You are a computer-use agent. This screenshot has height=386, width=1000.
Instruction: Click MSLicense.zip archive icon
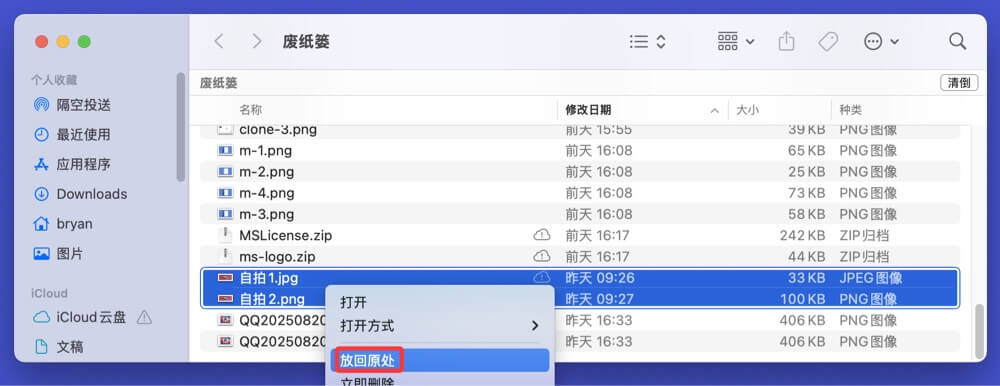click(224, 235)
